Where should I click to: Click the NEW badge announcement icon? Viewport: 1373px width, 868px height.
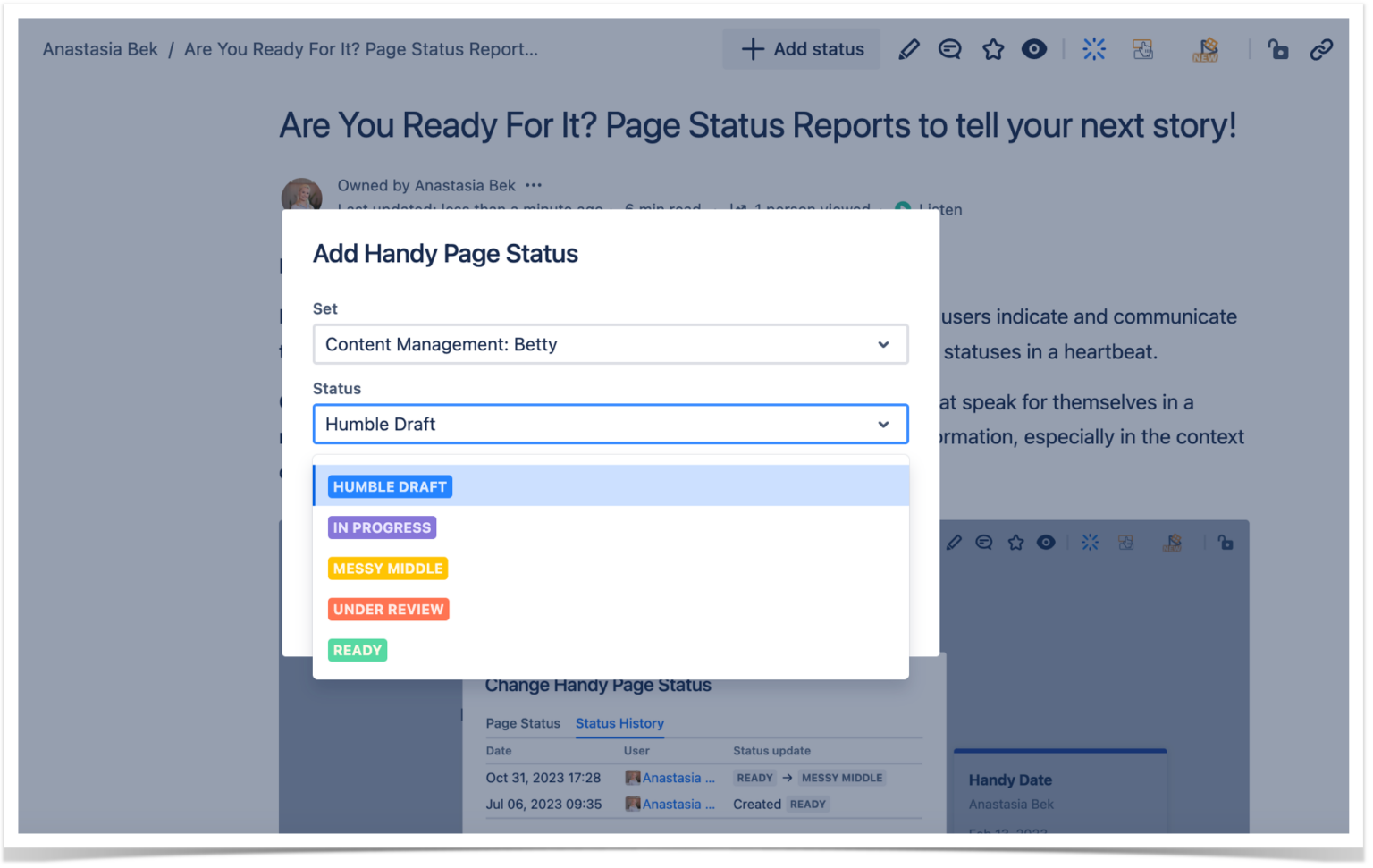click(1206, 50)
